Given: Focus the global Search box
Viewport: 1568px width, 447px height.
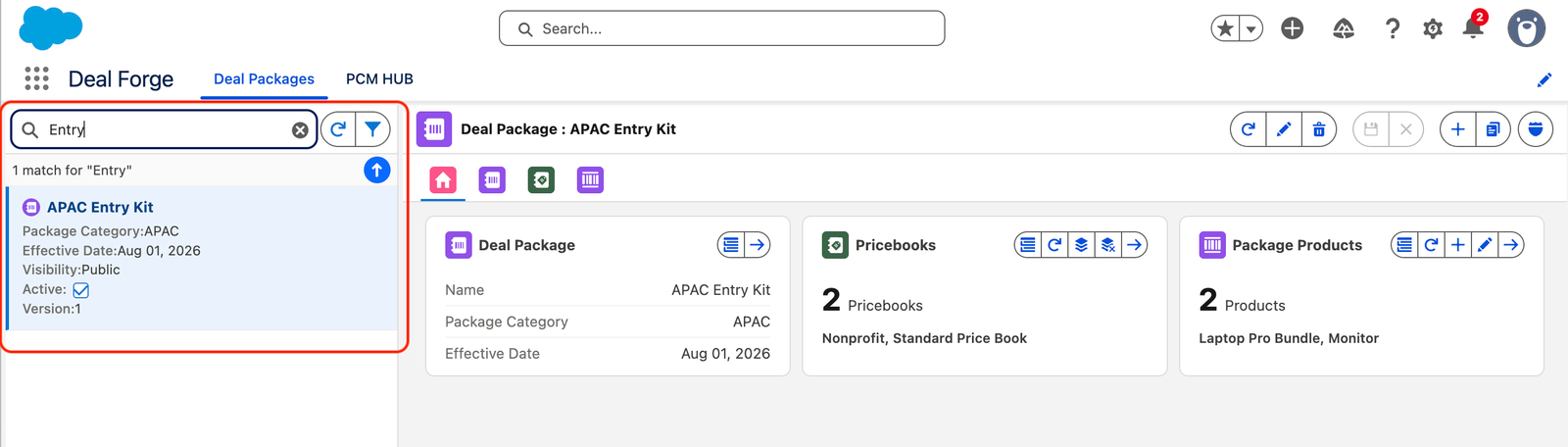Looking at the screenshot, I should tap(722, 28).
